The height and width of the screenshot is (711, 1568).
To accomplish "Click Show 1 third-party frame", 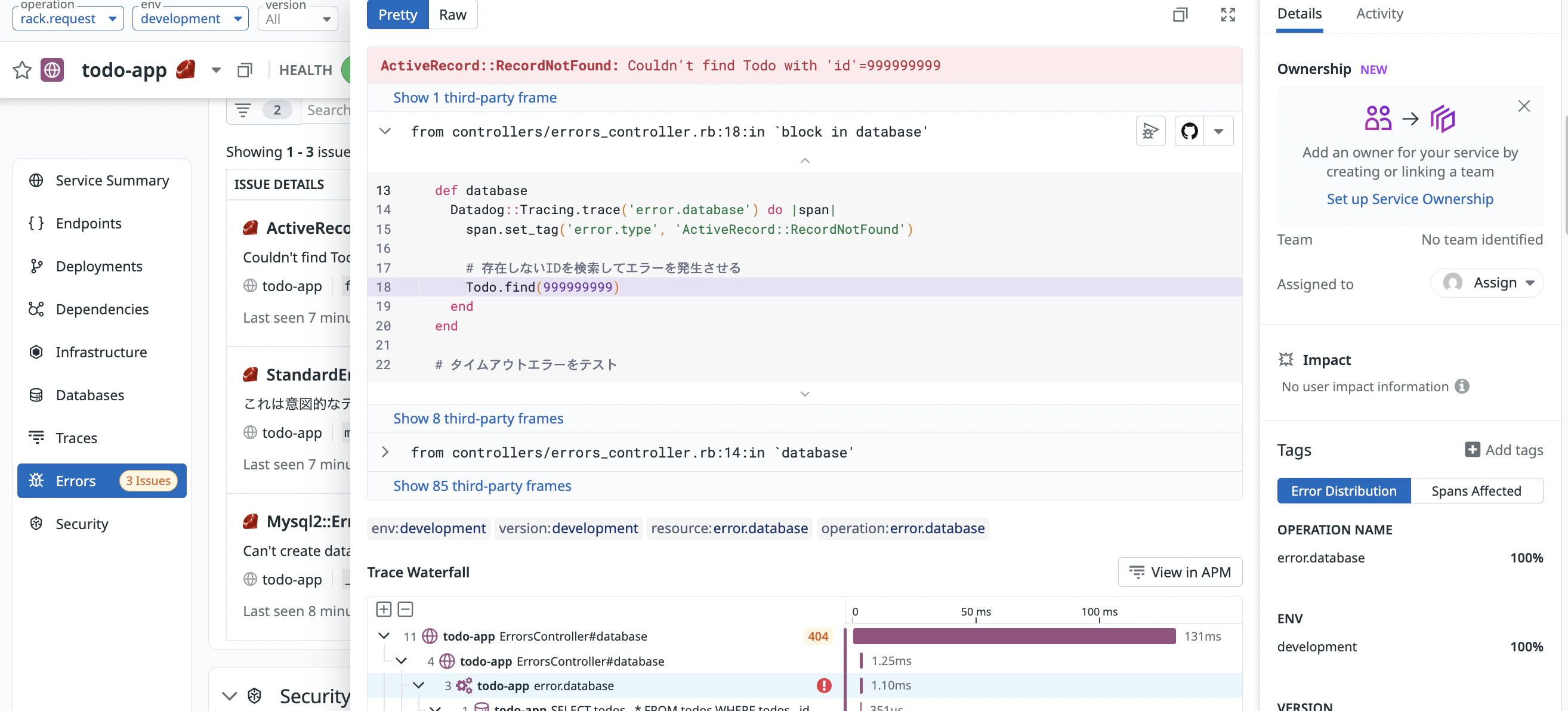I will (x=475, y=97).
